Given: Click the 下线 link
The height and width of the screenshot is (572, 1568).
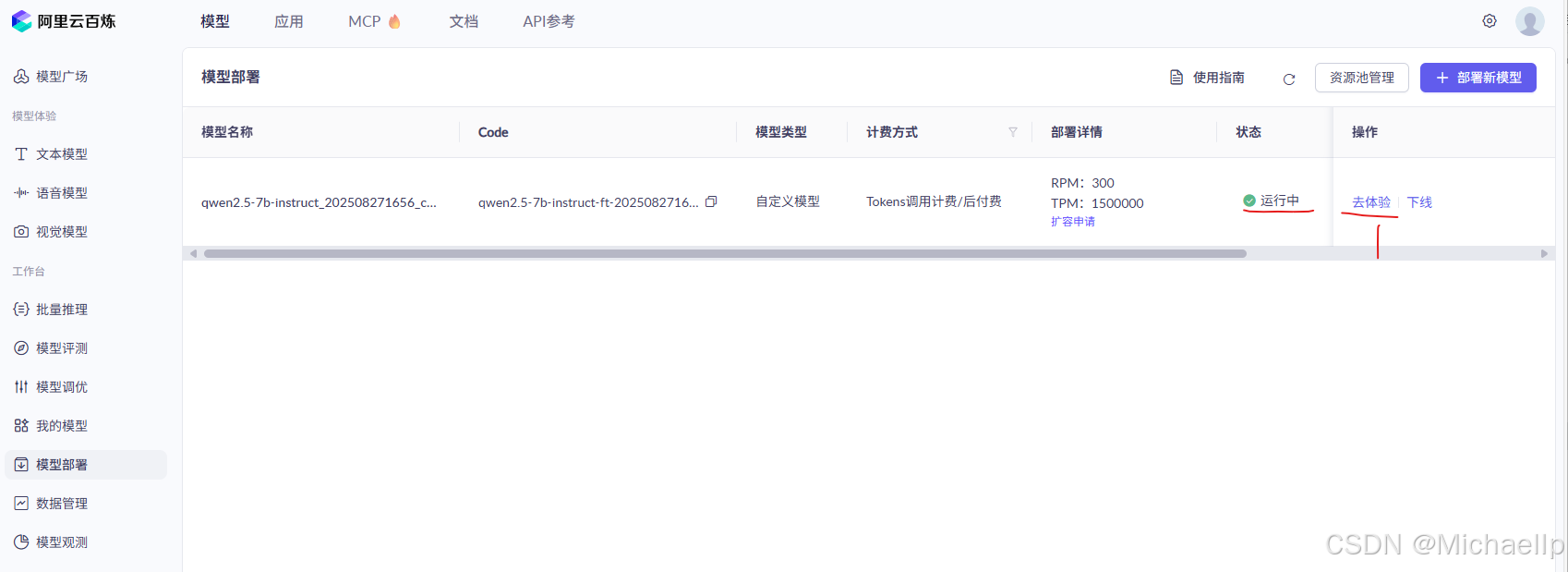Looking at the screenshot, I should point(1419,202).
